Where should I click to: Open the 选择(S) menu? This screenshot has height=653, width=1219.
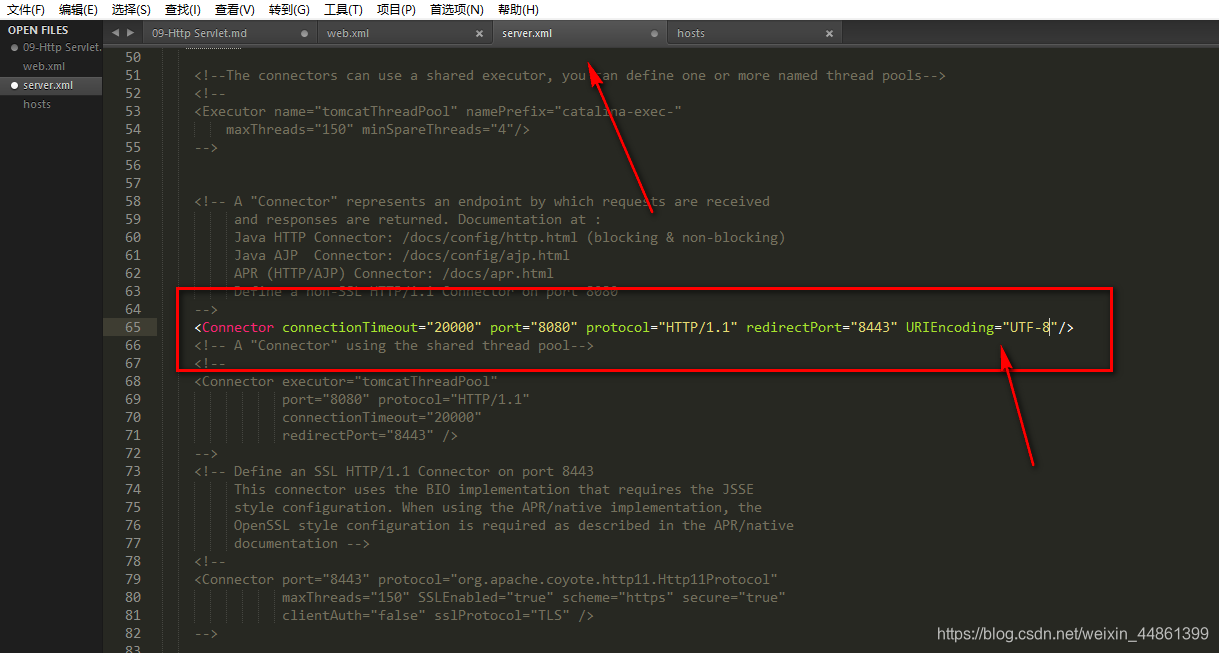tap(131, 10)
